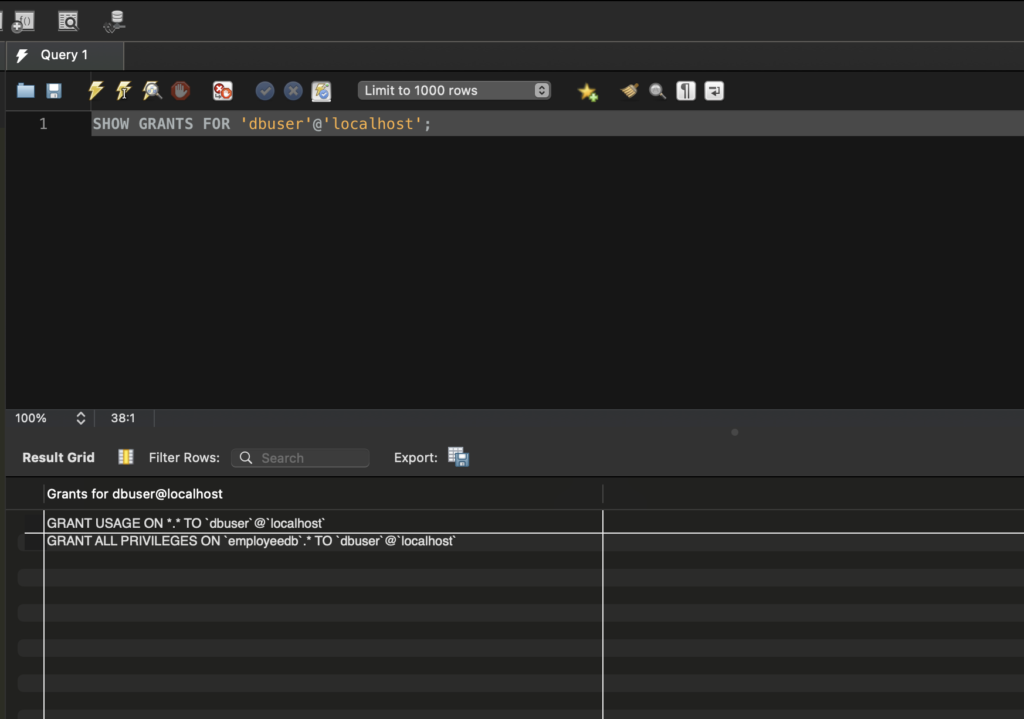Click the stop execution hand icon
1024x719 pixels.
pyautogui.click(x=180, y=91)
